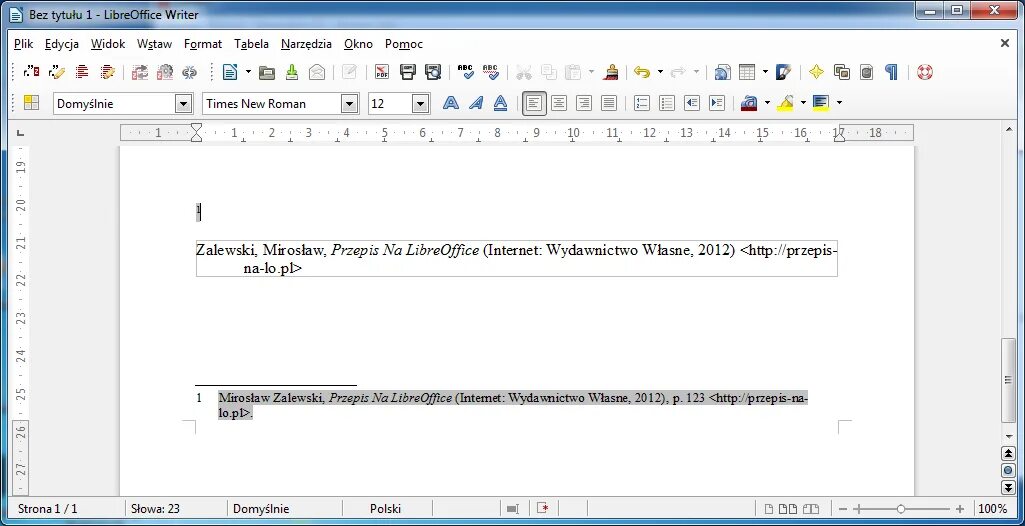Toggle underline text formatting

pos(501,103)
